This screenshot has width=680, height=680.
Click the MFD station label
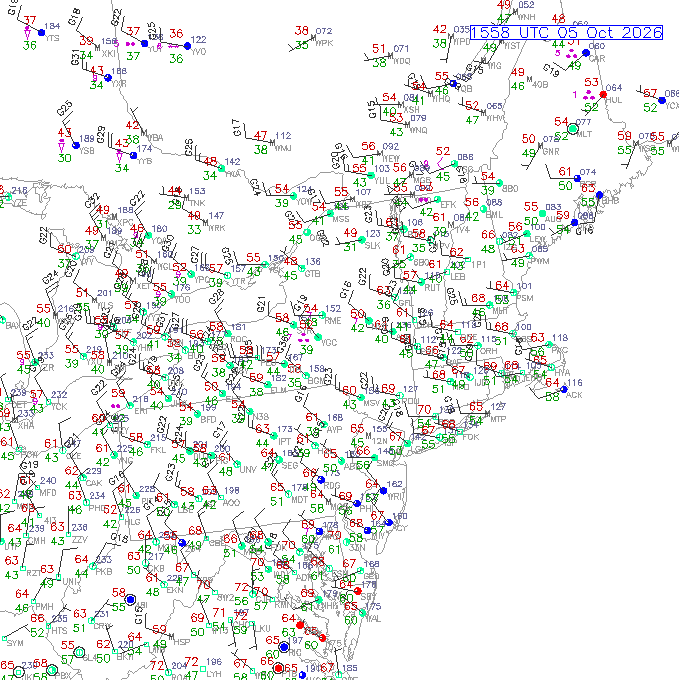click(x=48, y=493)
